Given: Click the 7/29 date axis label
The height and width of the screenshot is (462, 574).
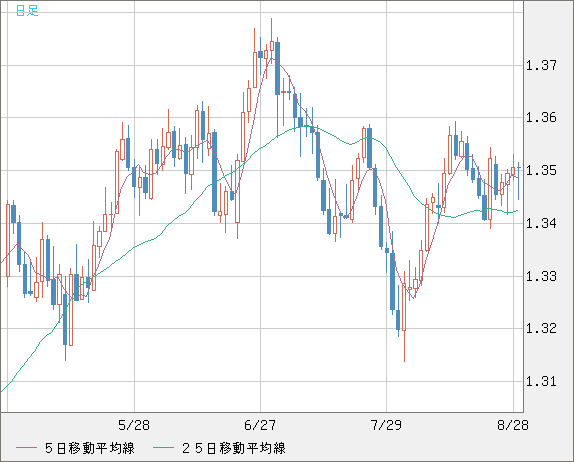Looking at the screenshot, I should click(386, 425).
